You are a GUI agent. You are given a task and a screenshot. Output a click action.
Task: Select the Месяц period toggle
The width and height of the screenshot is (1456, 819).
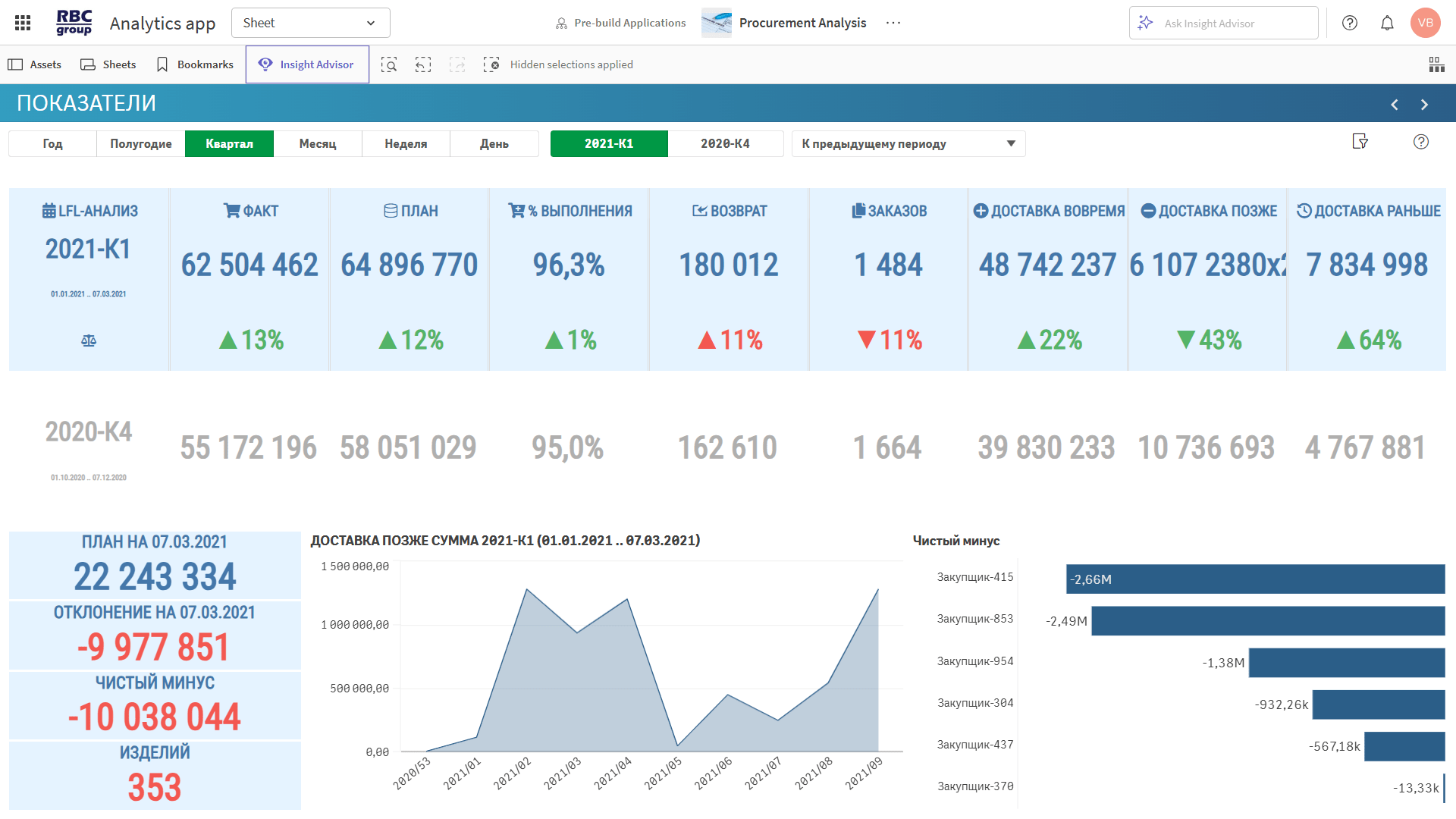(x=318, y=143)
